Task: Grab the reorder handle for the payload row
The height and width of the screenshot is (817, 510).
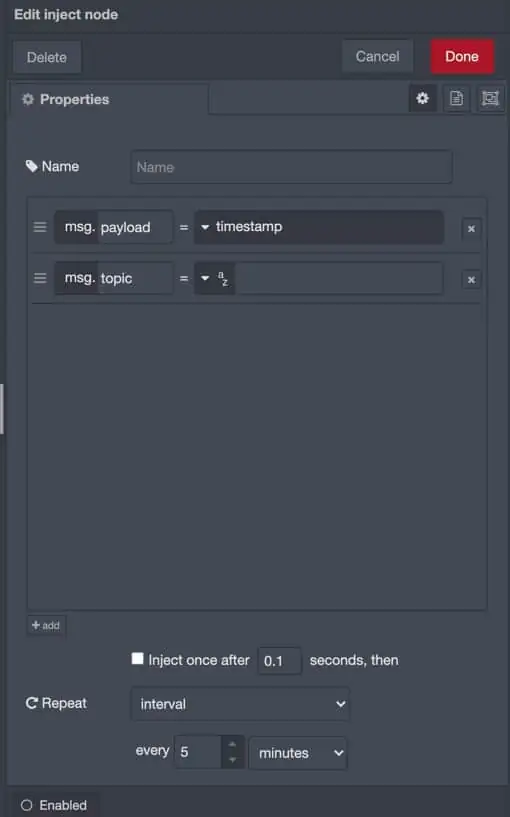Action: pyautogui.click(x=40, y=227)
